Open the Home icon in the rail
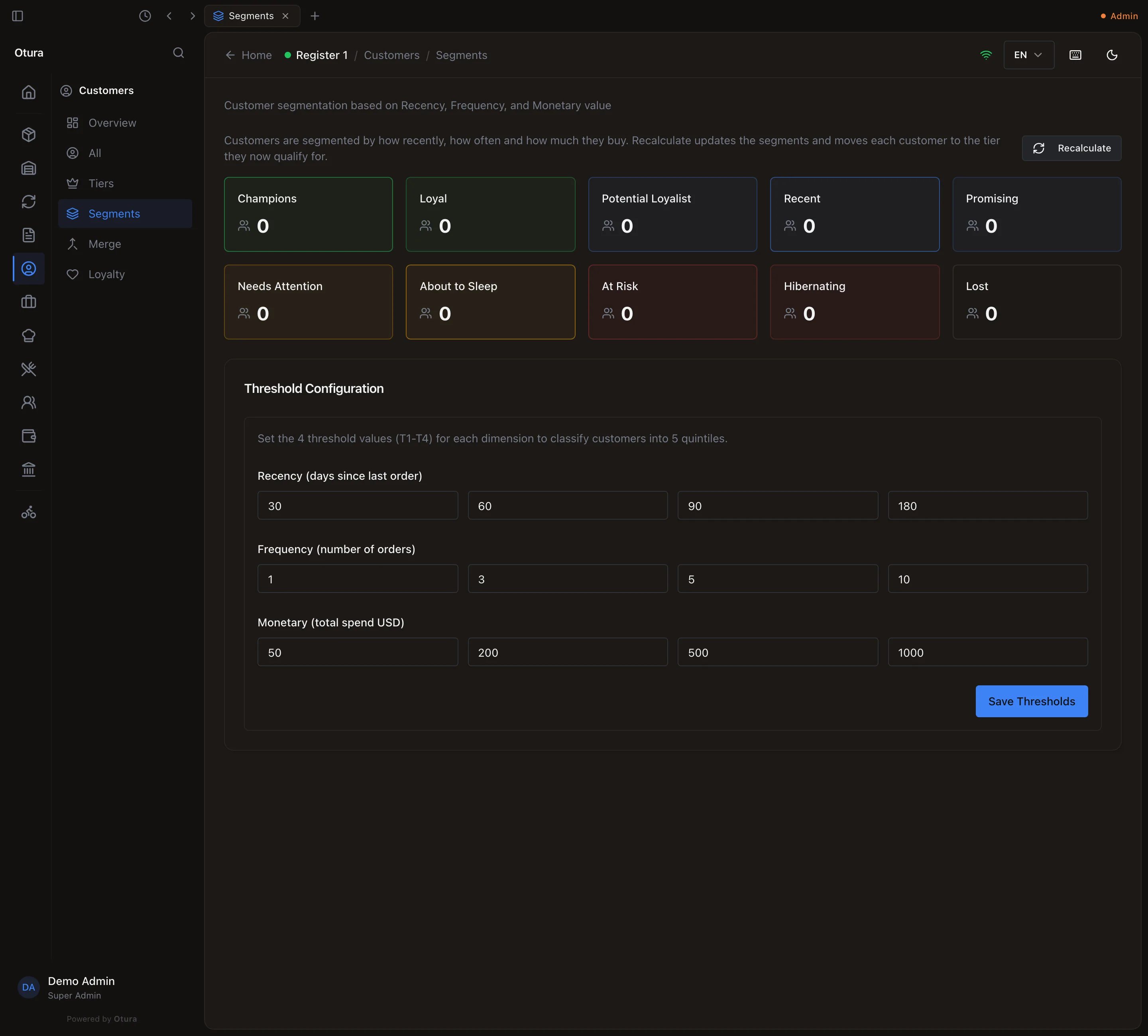The width and height of the screenshot is (1148, 1036). (28, 92)
